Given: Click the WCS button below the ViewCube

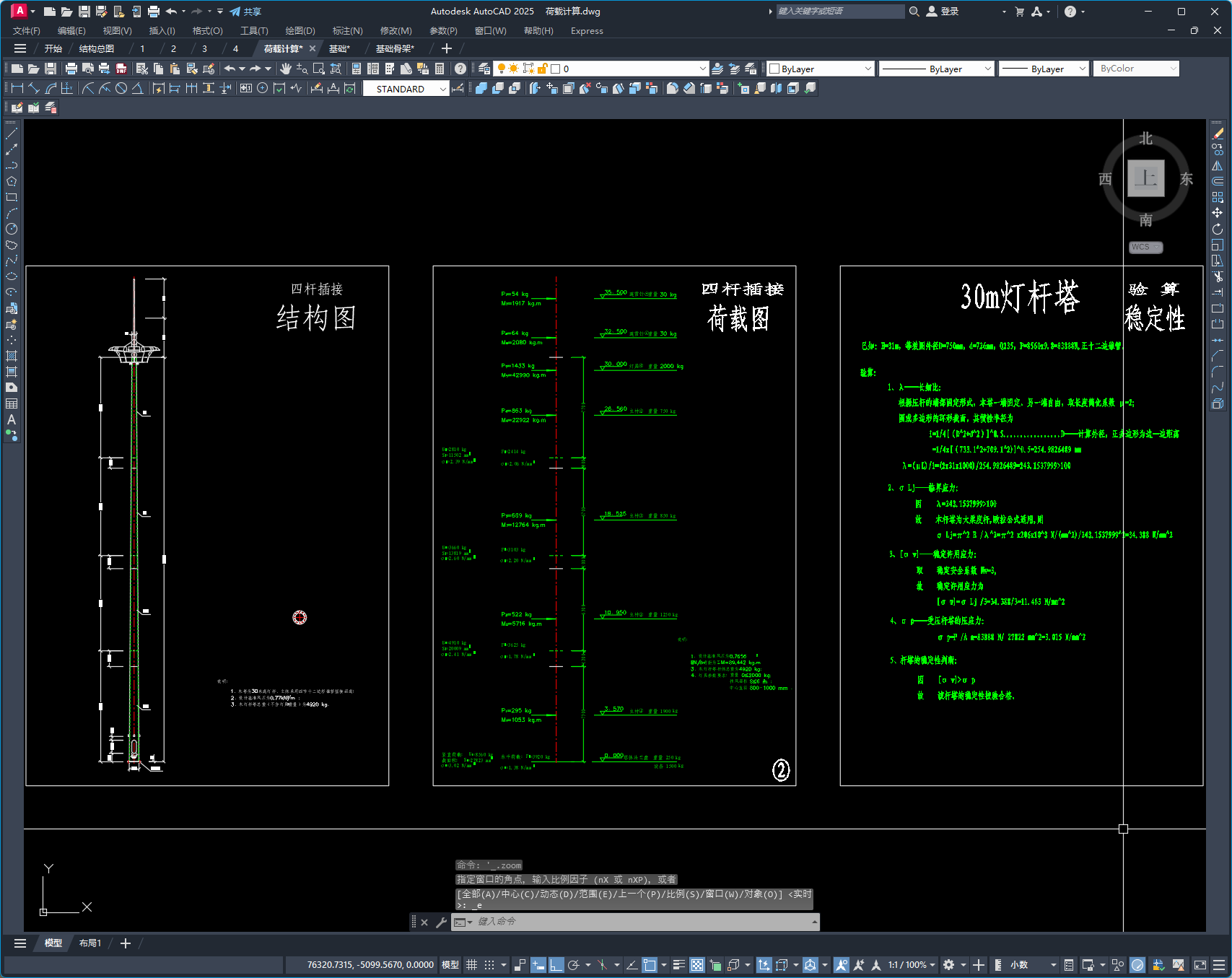Looking at the screenshot, I should pyautogui.click(x=1145, y=247).
